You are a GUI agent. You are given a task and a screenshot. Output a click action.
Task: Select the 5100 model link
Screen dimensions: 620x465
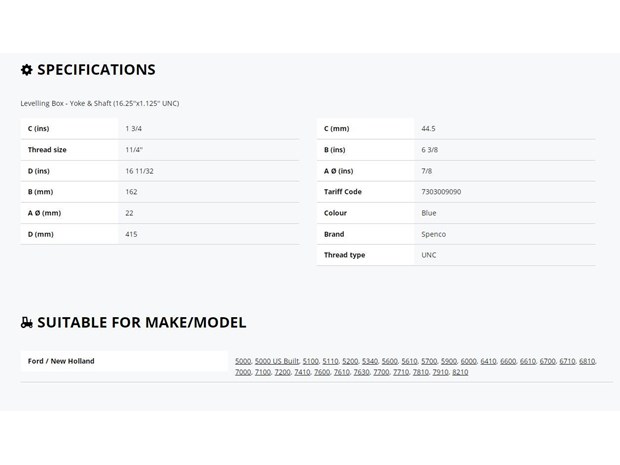click(311, 361)
